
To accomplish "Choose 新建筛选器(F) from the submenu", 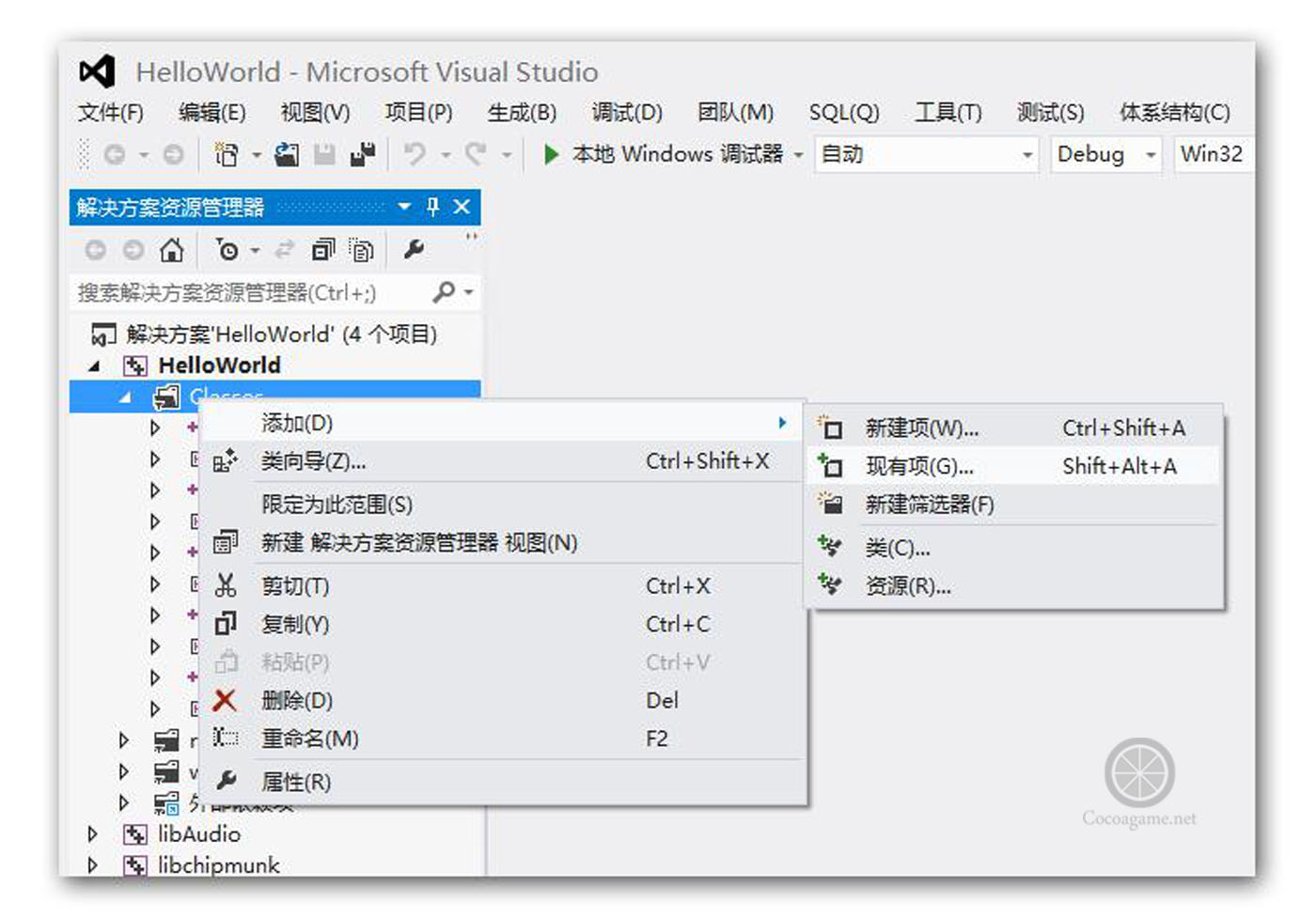I will coord(1014,505).
